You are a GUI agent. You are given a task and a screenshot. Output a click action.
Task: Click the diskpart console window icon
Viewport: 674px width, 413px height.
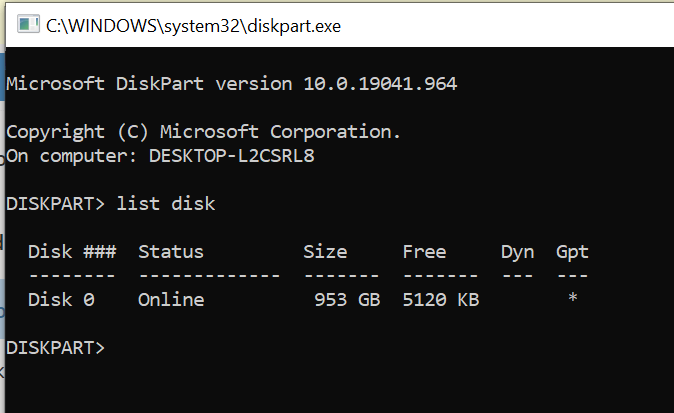pos(28,24)
